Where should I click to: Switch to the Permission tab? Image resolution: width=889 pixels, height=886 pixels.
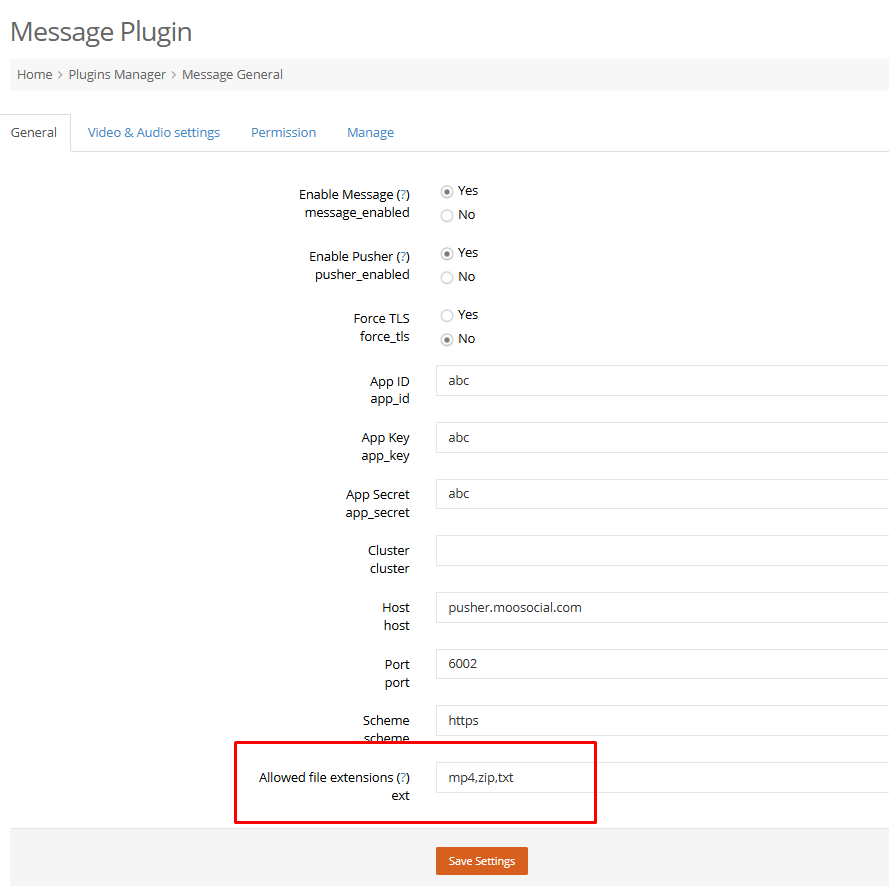(283, 133)
